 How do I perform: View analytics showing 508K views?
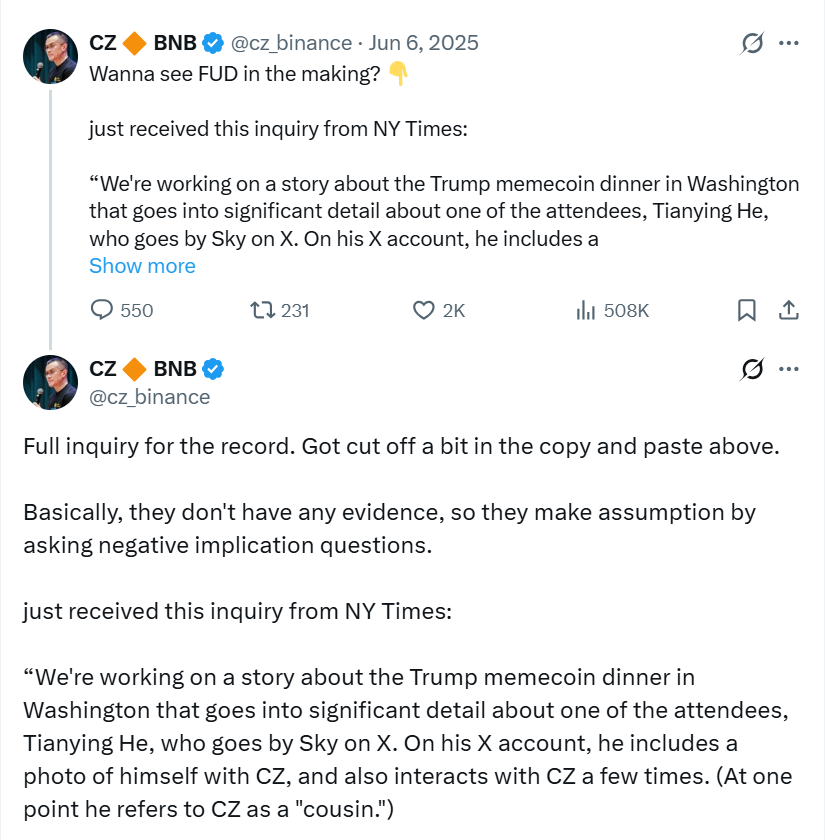(x=586, y=311)
